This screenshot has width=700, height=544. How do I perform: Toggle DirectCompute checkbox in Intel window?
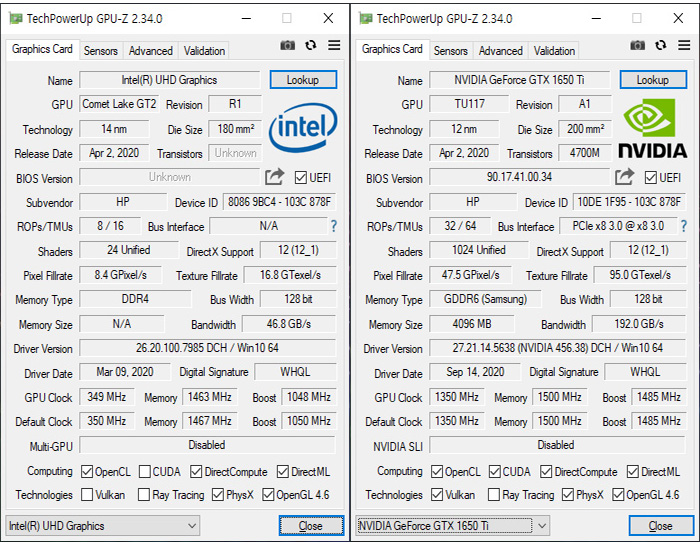pos(196,472)
